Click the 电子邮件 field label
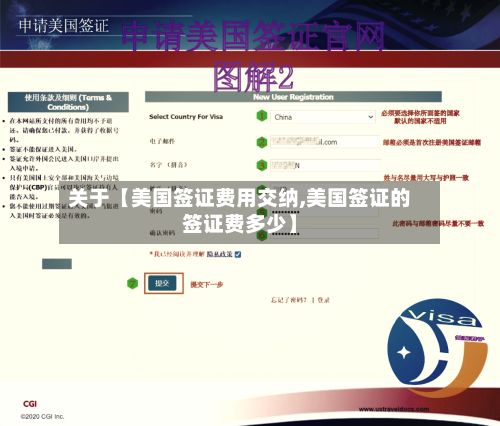The image size is (500, 426). (162, 141)
